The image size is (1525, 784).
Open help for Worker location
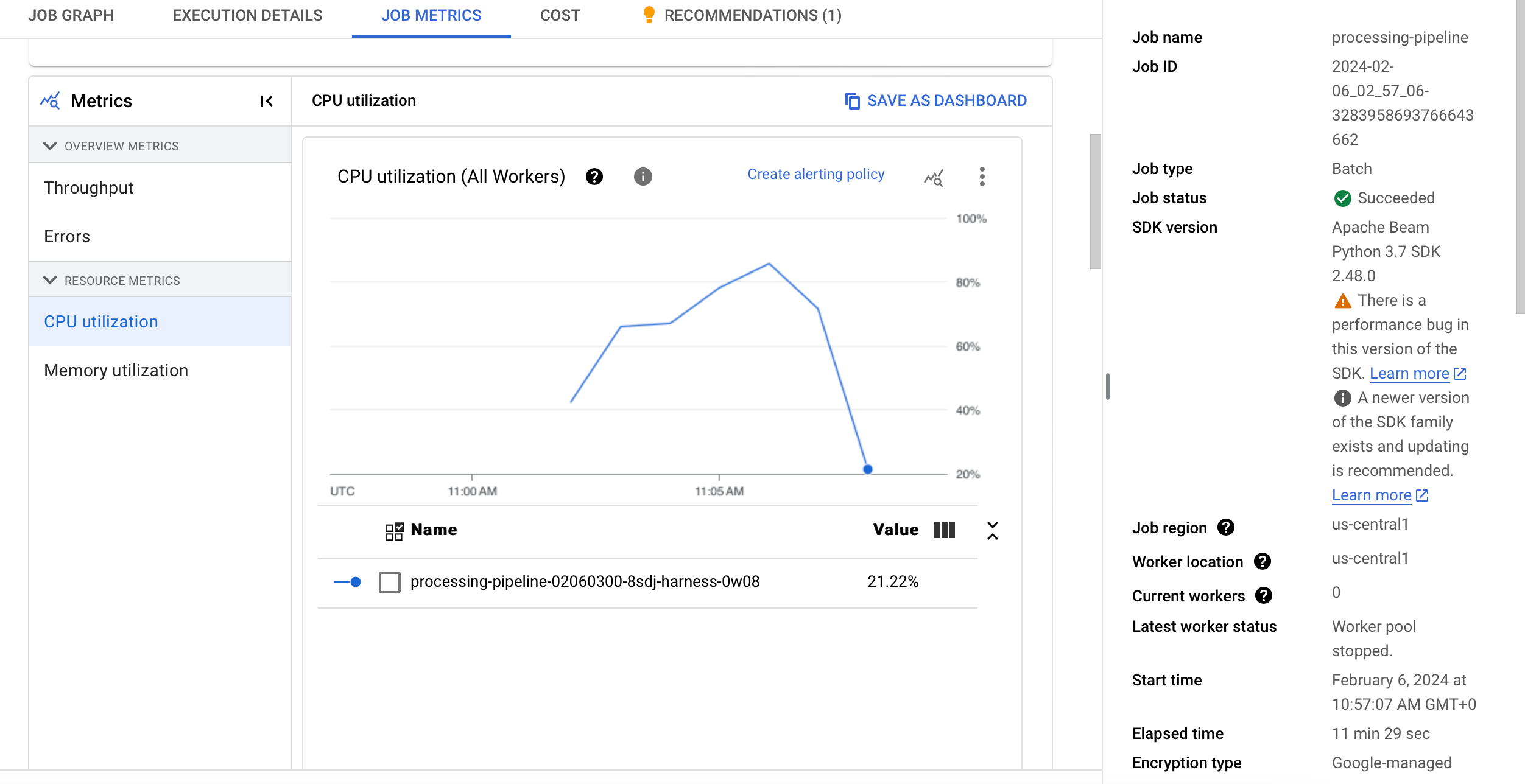tap(1263, 561)
